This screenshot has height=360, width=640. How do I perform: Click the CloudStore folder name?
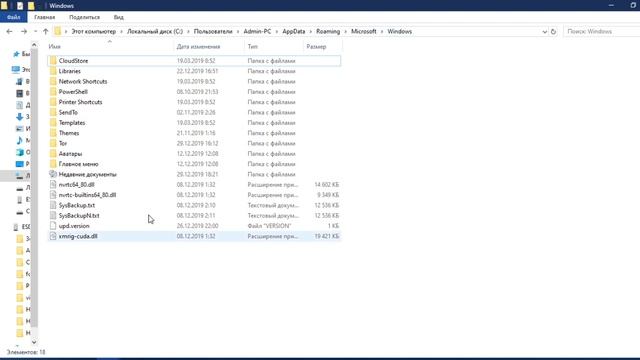73,60
